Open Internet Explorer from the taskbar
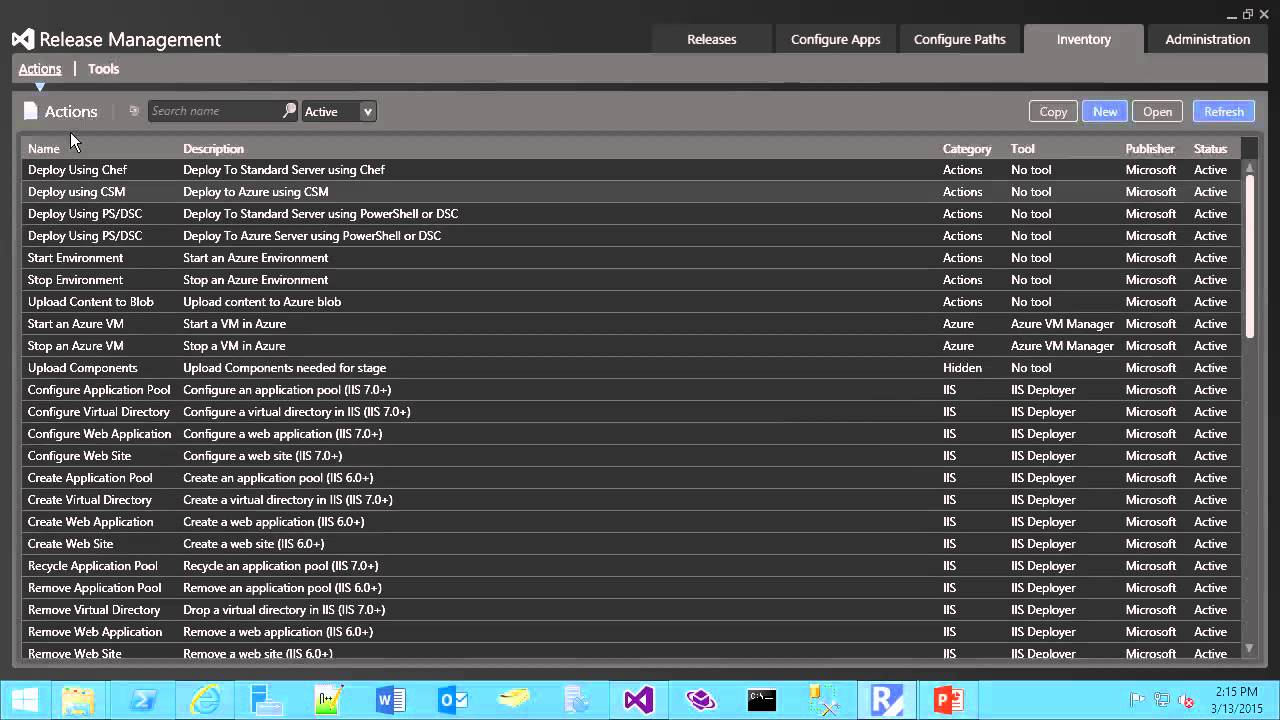Viewport: 1280px width, 720px height. [204, 700]
